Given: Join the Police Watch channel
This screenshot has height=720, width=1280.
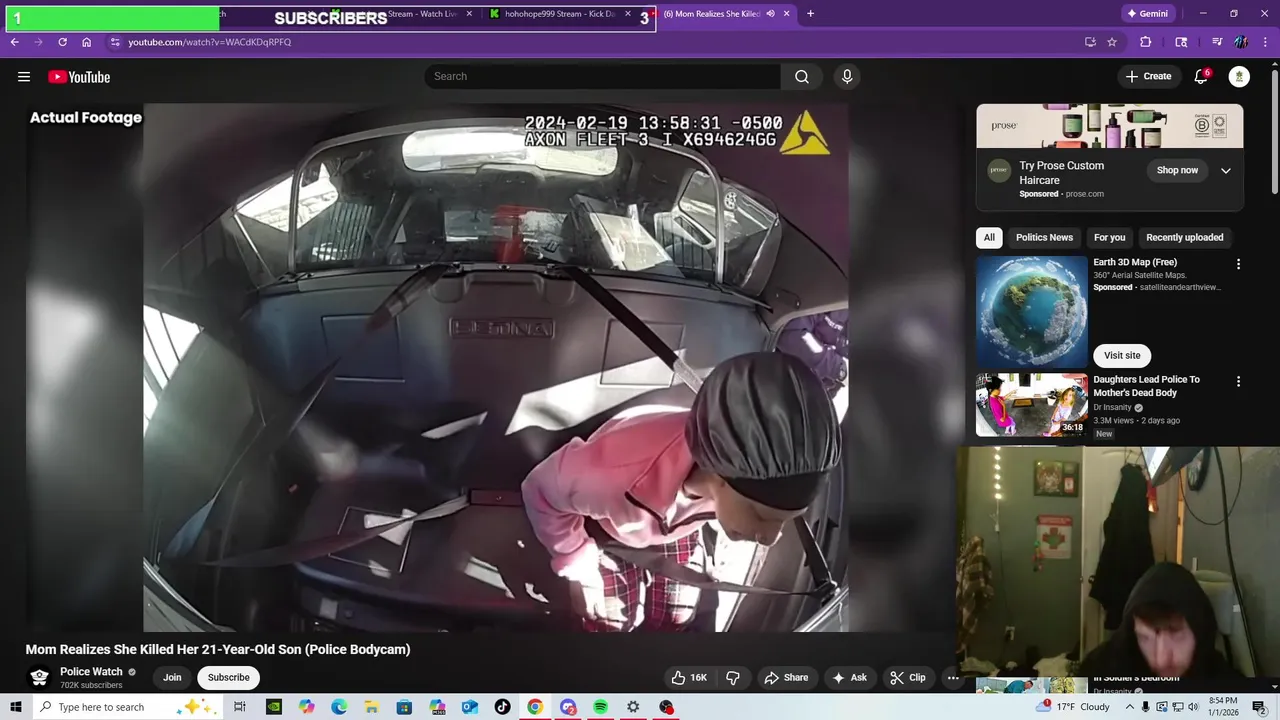Looking at the screenshot, I should tap(172, 678).
